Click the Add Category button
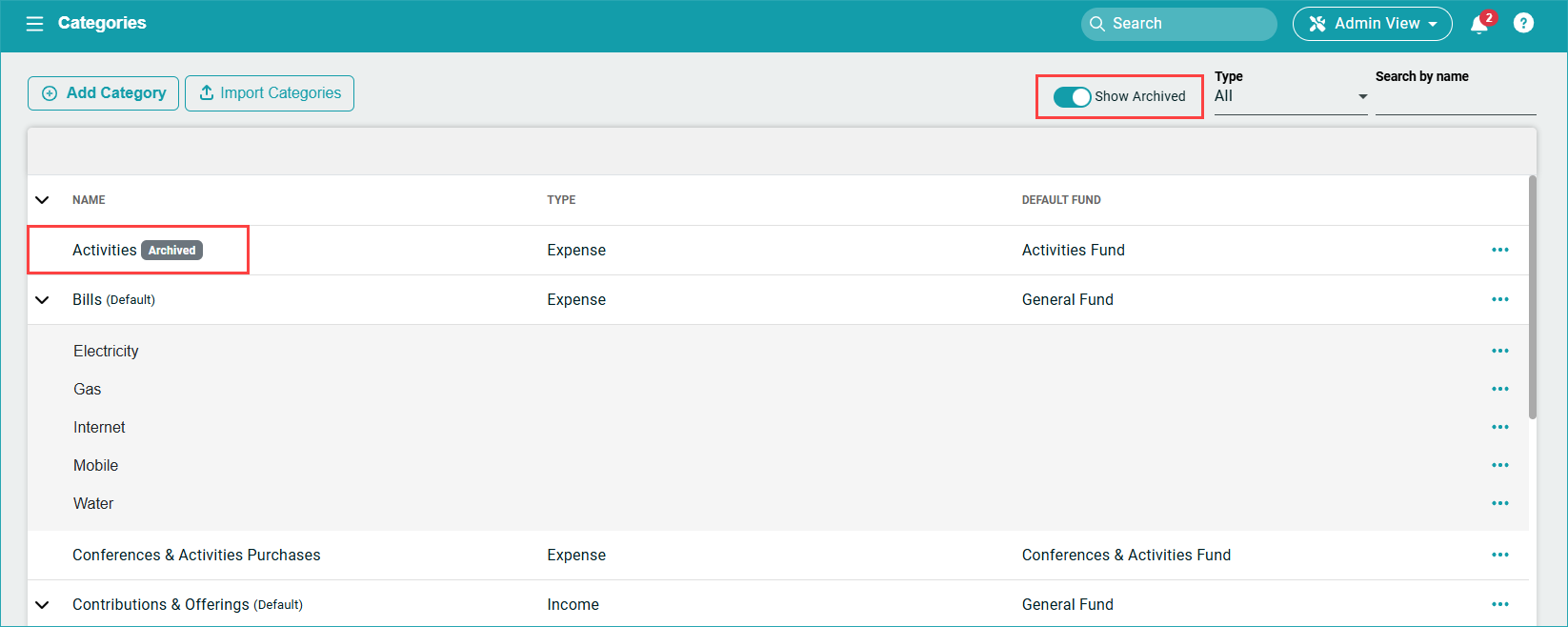The height and width of the screenshot is (627, 1568). coord(103,93)
